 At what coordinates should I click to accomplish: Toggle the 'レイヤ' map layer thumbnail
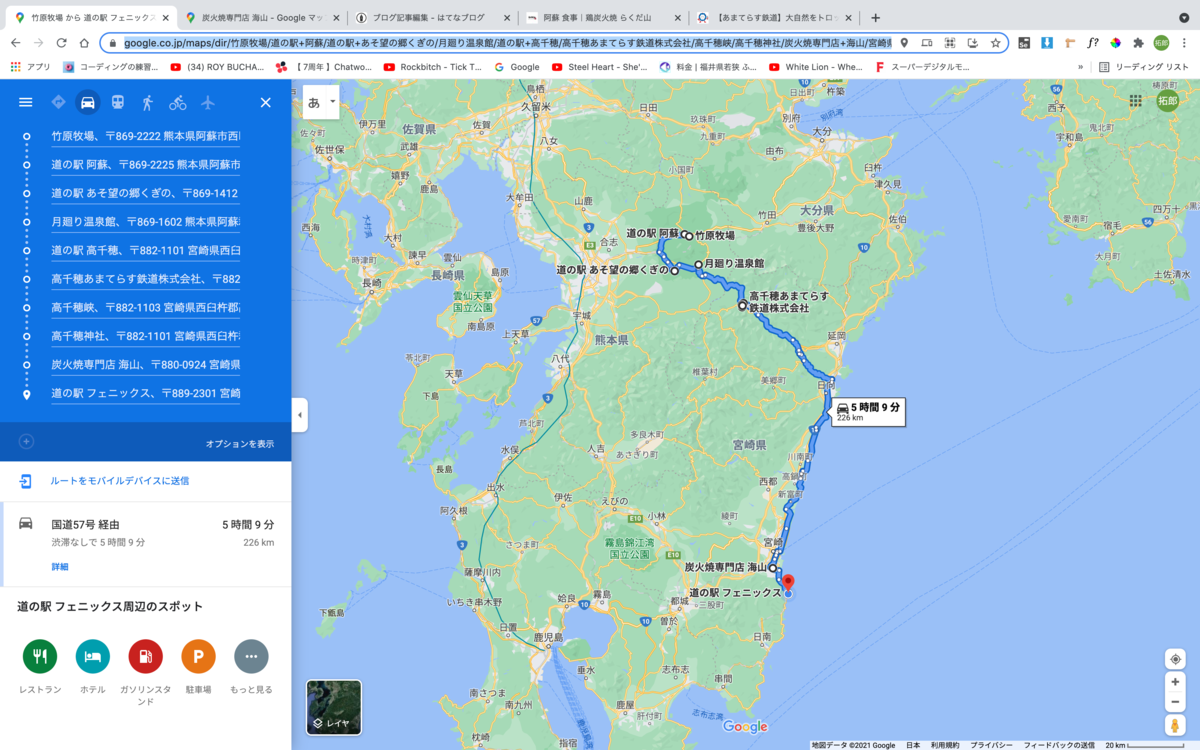coord(334,707)
